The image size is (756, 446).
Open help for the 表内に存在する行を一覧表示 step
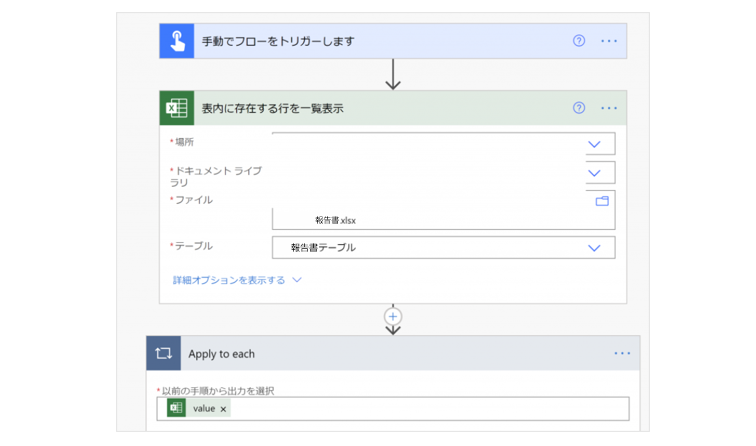coord(579,108)
